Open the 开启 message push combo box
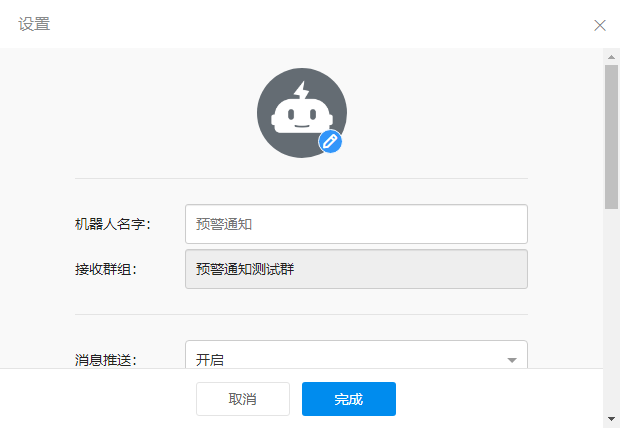 356,358
